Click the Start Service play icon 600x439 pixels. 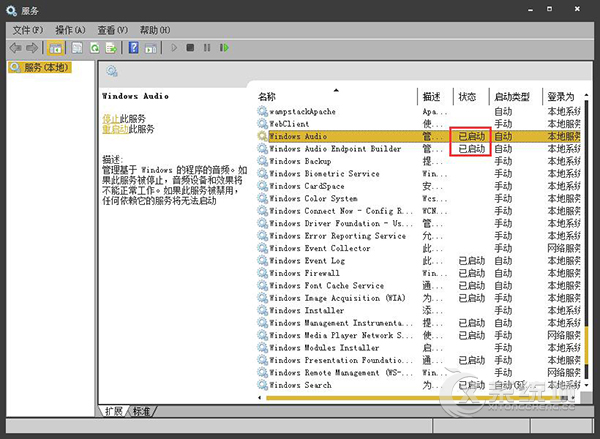(174, 48)
